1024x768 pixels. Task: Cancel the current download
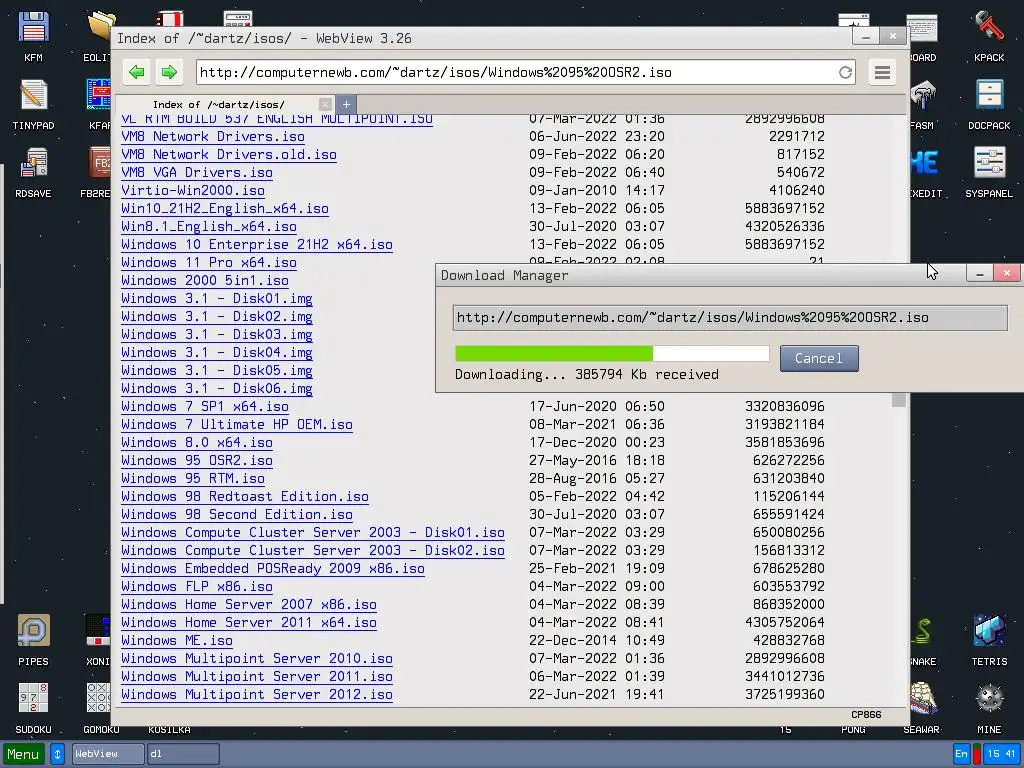tap(819, 359)
